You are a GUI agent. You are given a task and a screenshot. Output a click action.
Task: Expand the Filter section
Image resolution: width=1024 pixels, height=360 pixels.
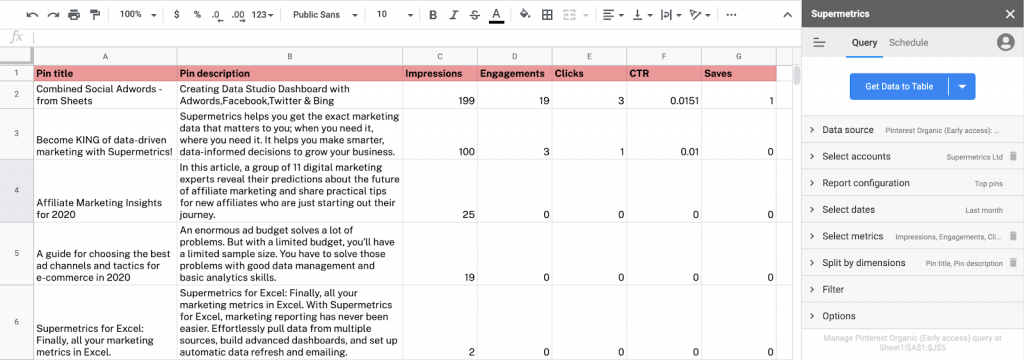point(912,289)
